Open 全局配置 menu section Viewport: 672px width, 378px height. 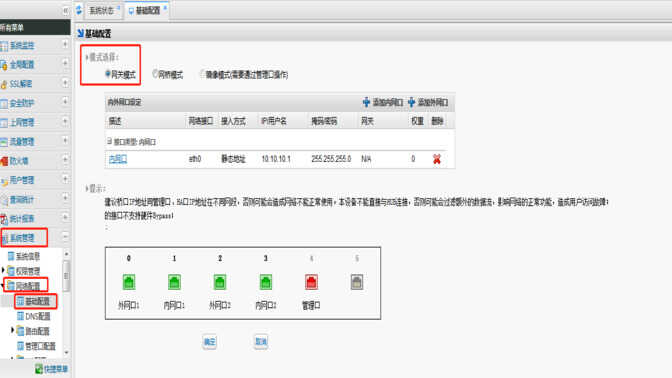coord(22,65)
